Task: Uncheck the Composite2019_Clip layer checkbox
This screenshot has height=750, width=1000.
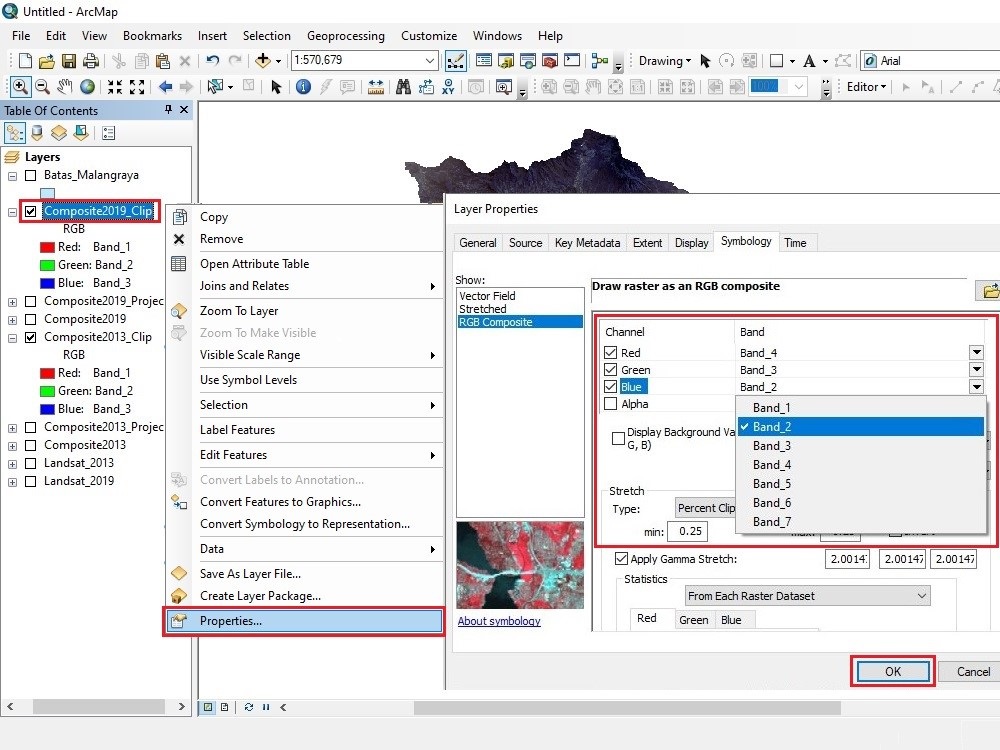Action: (30, 211)
